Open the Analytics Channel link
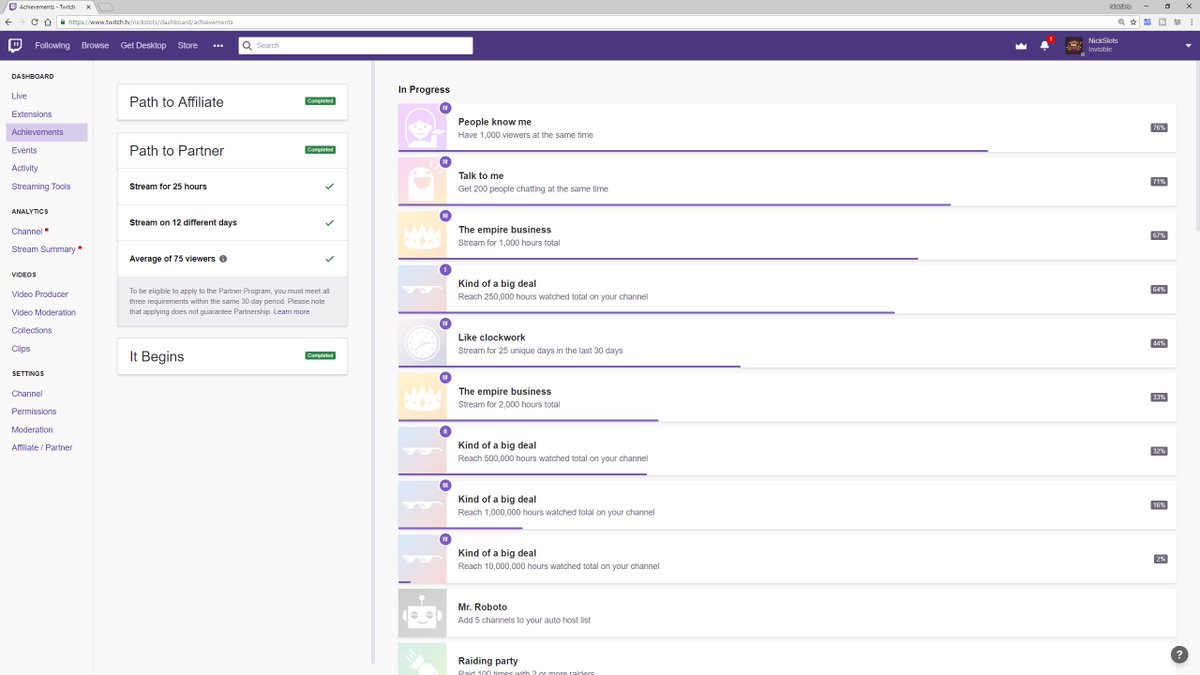The height and width of the screenshot is (675, 1200). click(x=27, y=231)
